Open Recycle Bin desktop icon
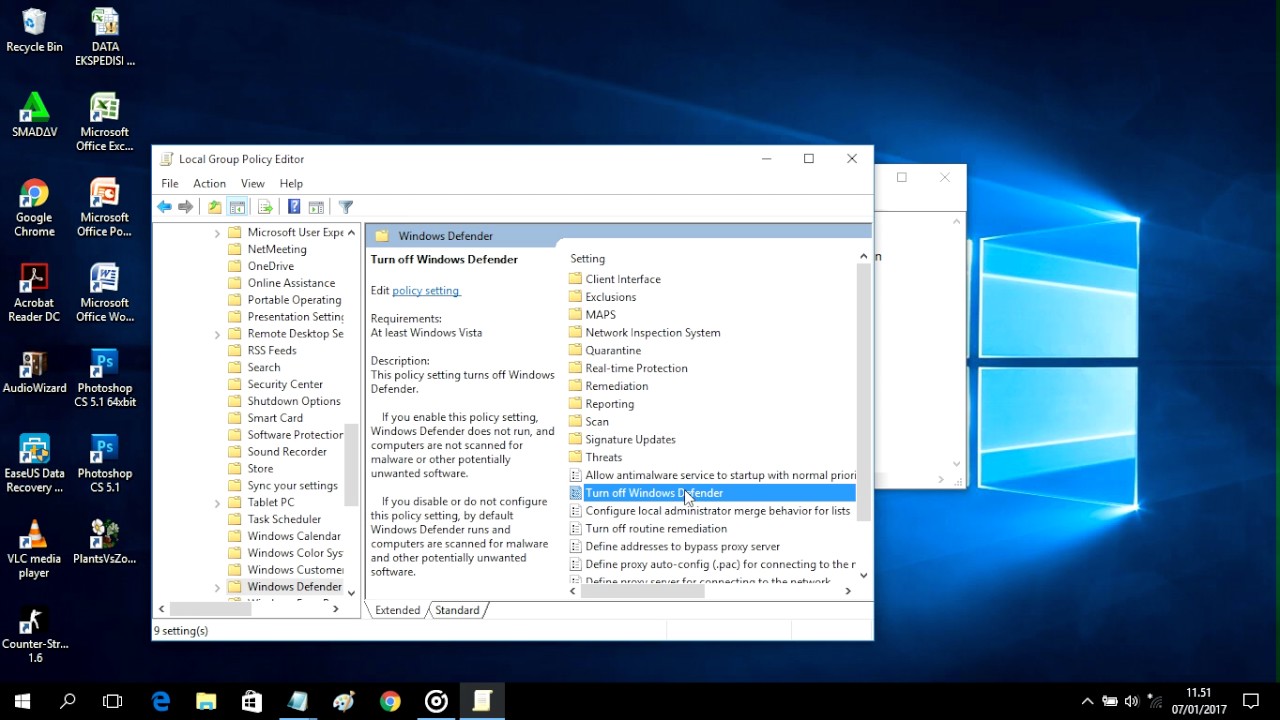The image size is (1280, 720). [34, 30]
